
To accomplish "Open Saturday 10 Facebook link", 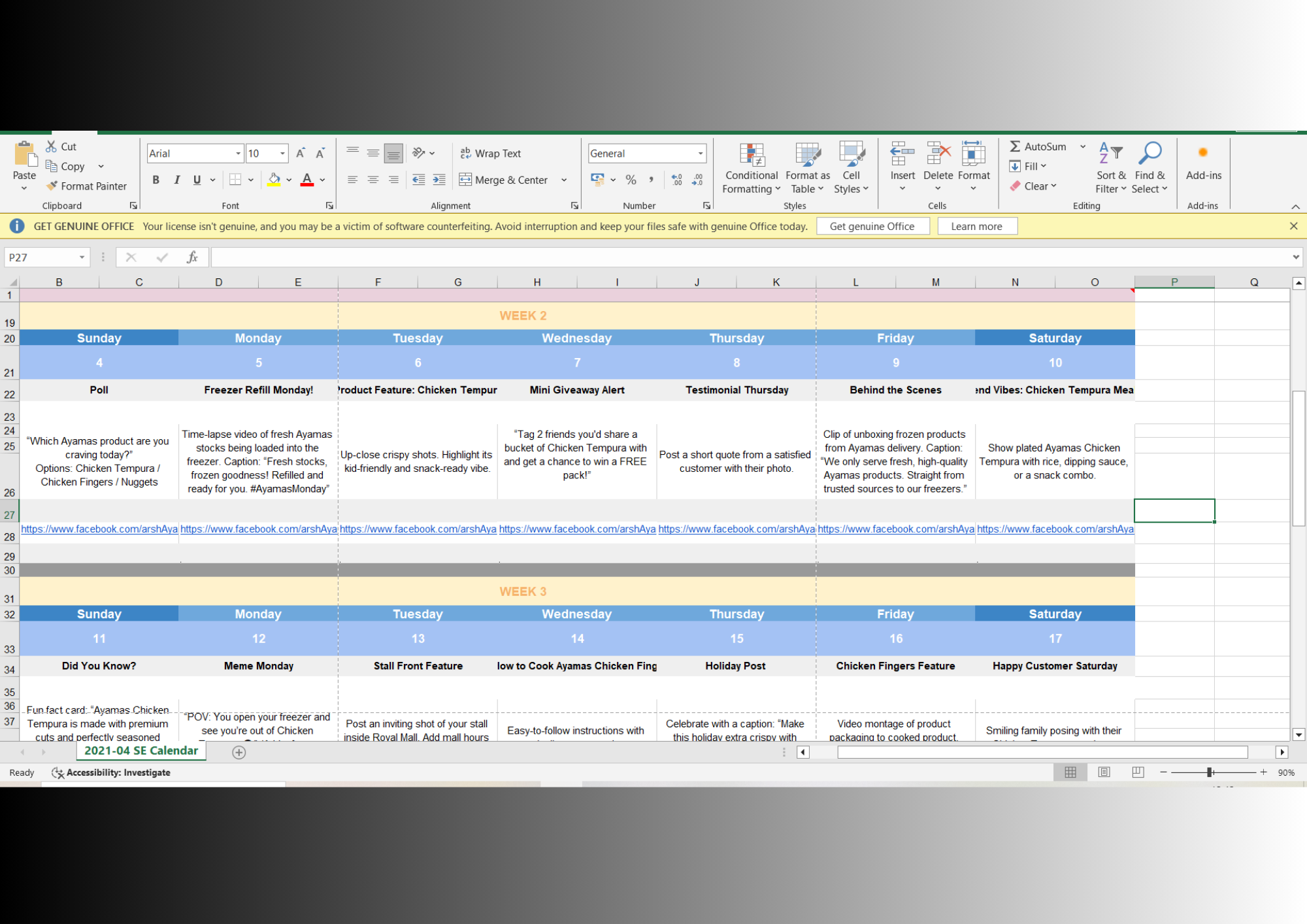I will (x=1055, y=529).
